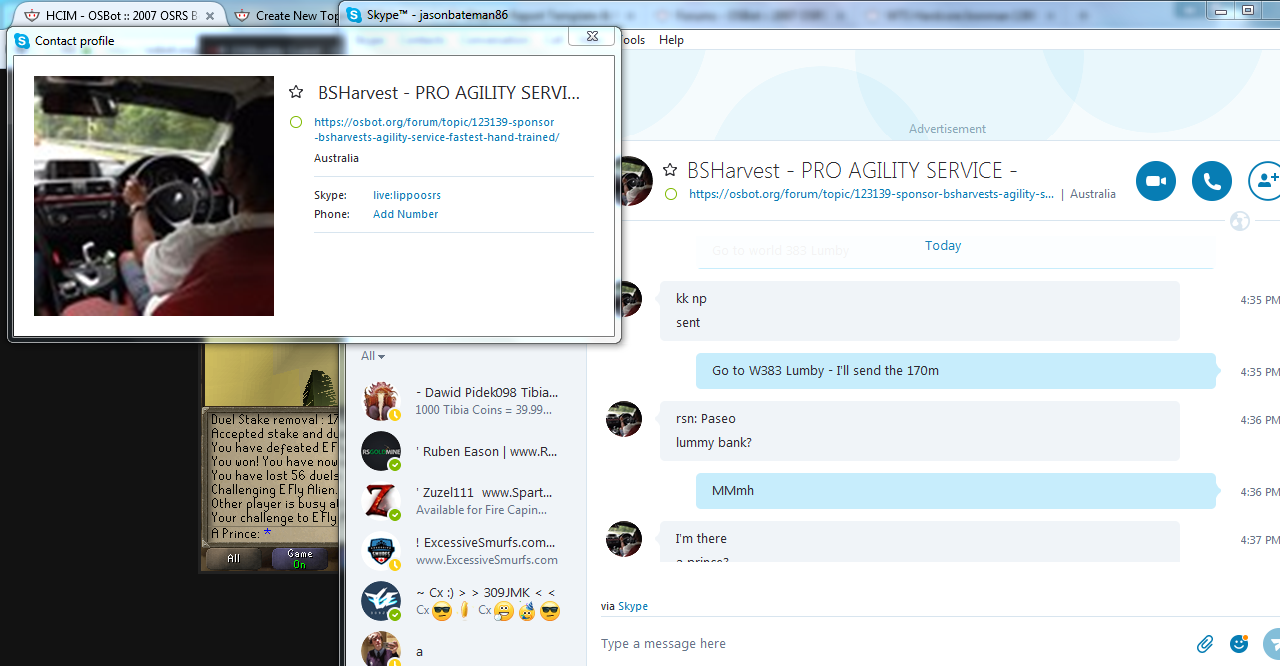The width and height of the screenshot is (1280, 666).
Task: Click the ExcessiveSmurfs shield avatar
Action: (x=381, y=551)
